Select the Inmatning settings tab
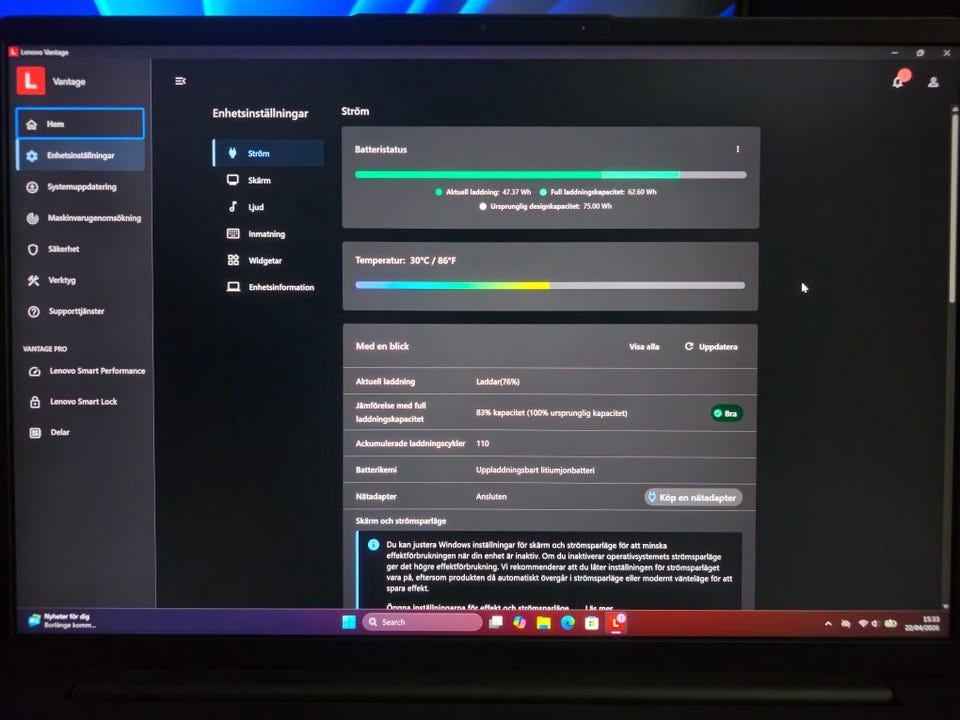The image size is (960, 720). point(268,234)
